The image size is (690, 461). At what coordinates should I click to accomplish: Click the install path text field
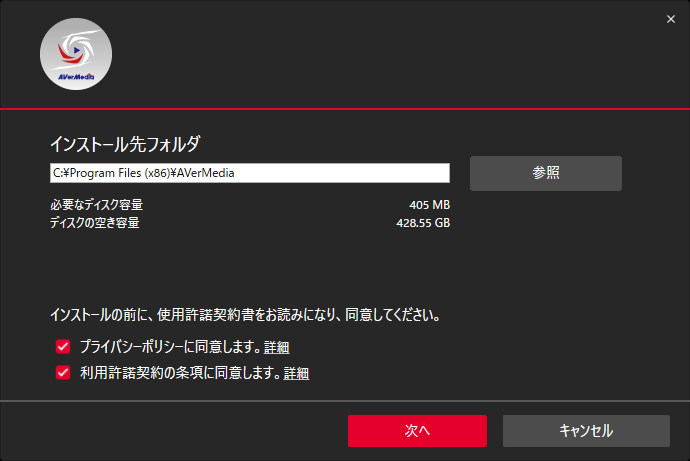pyautogui.click(x=250, y=173)
